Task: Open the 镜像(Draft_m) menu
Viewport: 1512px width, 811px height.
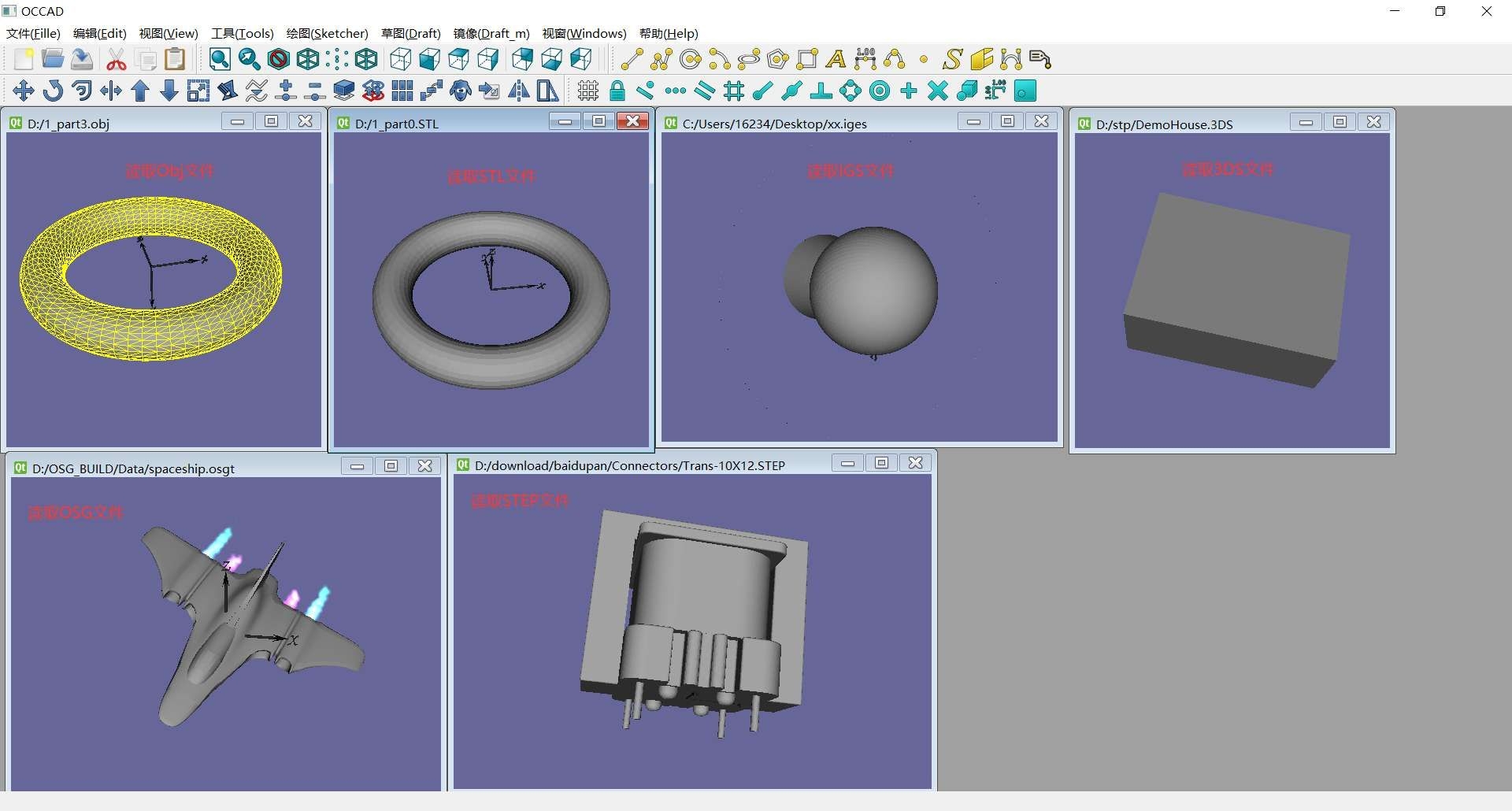Action: (x=490, y=33)
